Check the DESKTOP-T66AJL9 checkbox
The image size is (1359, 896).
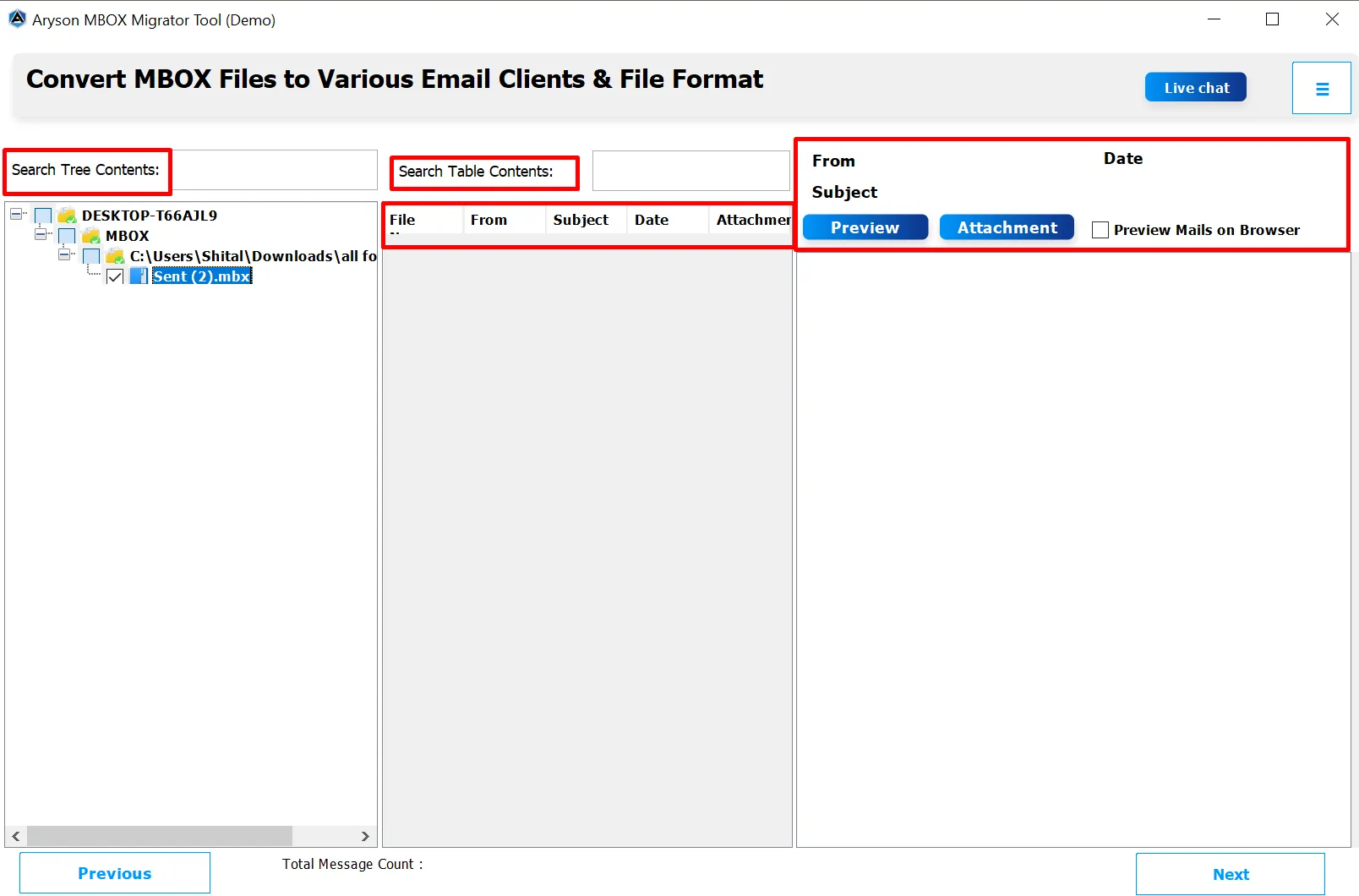43,215
